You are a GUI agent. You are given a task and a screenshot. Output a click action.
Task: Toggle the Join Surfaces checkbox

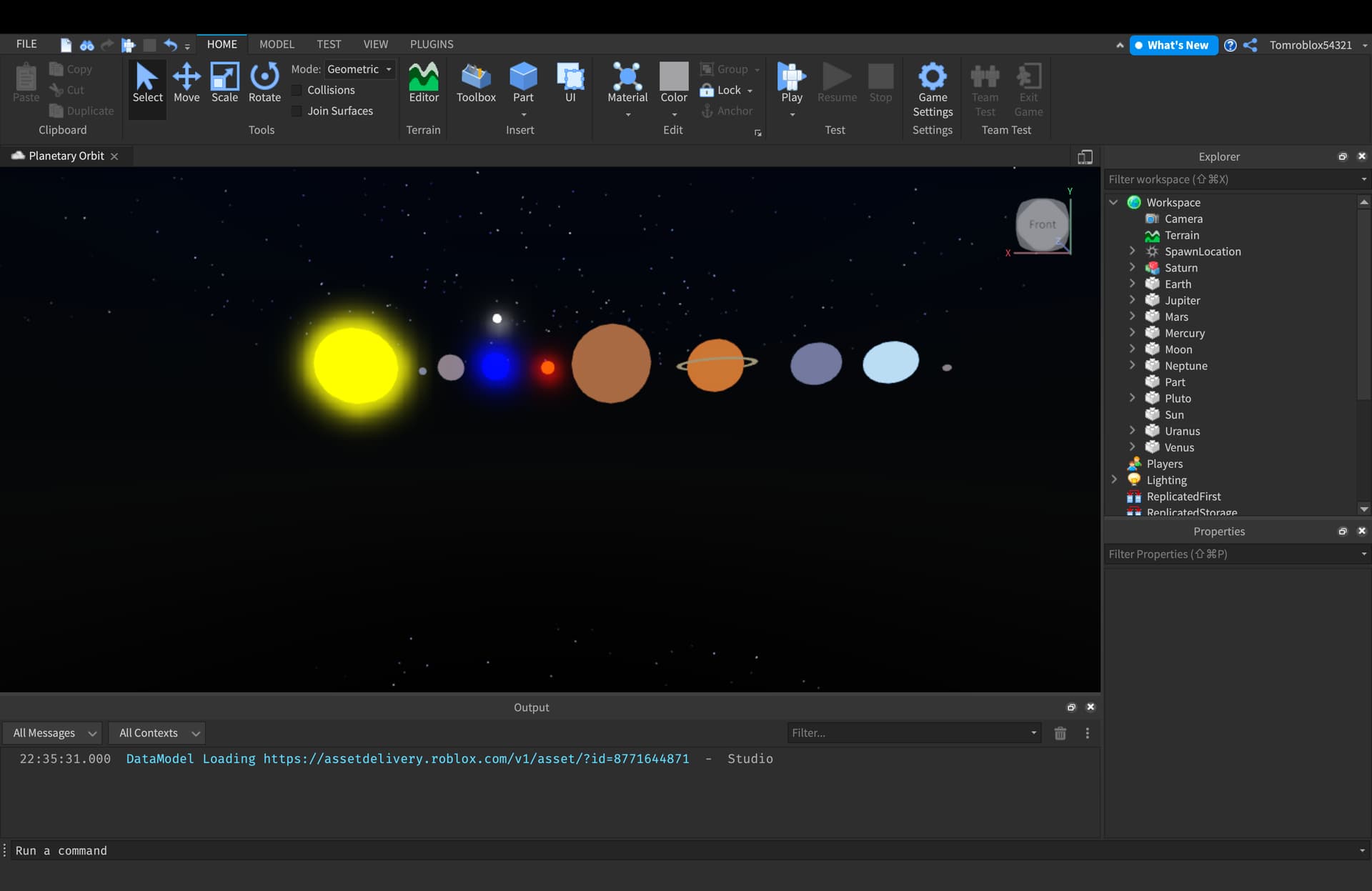pos(297,111)
